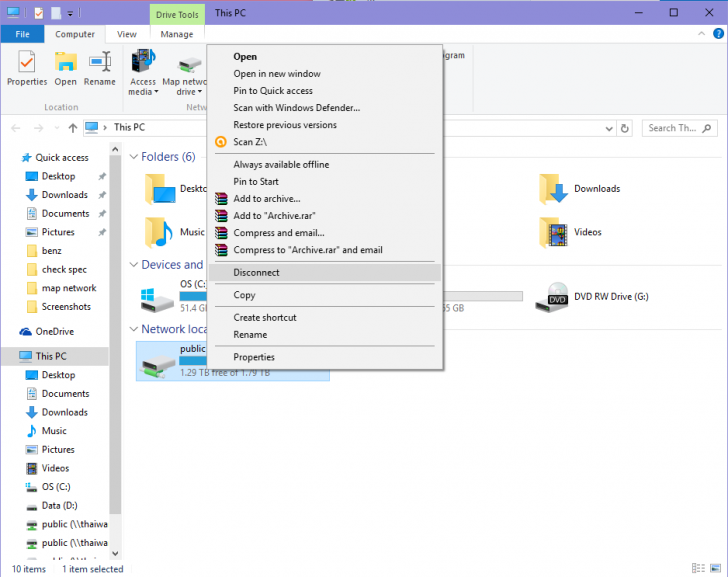Switch to Details view icon in status bar
Image resolution: width=728 pixels, height=577 pixels.
pyautogui.click(x=698, y=568)
